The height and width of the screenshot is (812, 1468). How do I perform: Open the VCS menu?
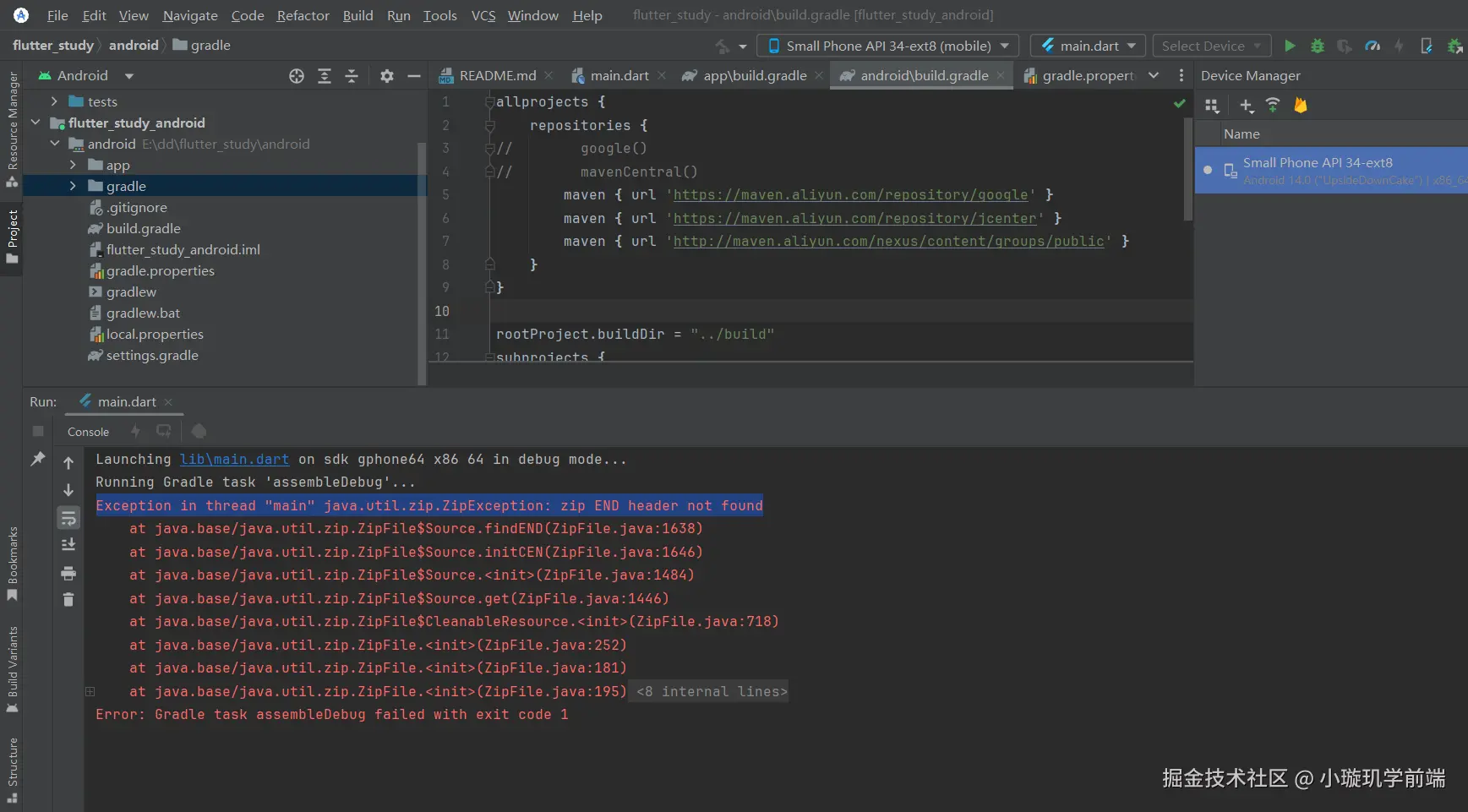(483, 15)
